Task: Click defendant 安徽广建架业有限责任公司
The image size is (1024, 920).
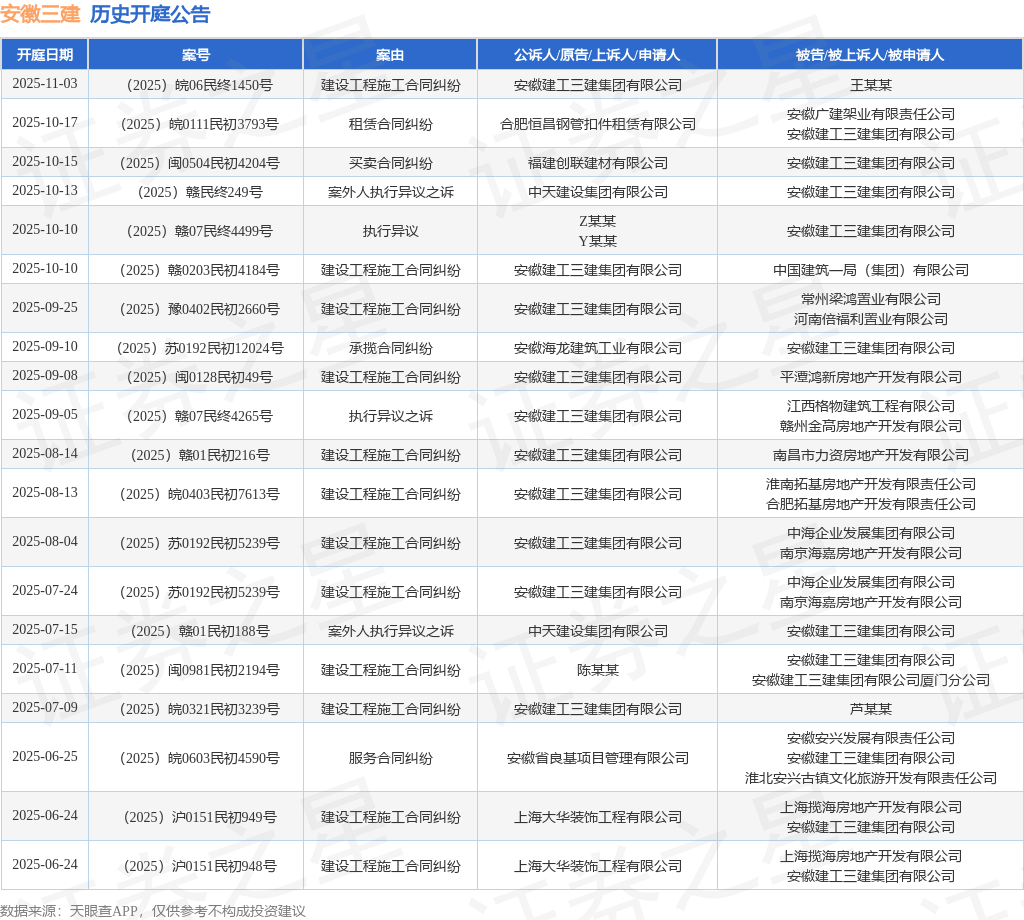Action: 871,114
